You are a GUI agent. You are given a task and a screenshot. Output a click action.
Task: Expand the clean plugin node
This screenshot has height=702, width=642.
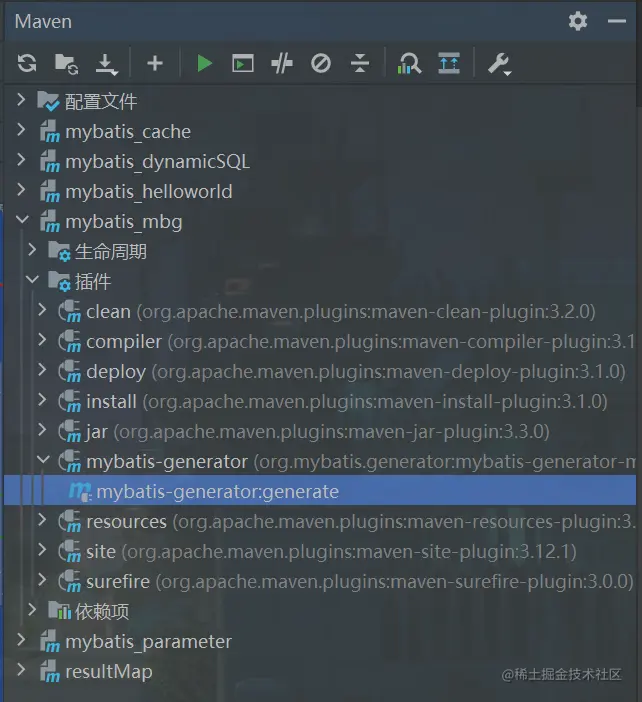pos(42,309)
